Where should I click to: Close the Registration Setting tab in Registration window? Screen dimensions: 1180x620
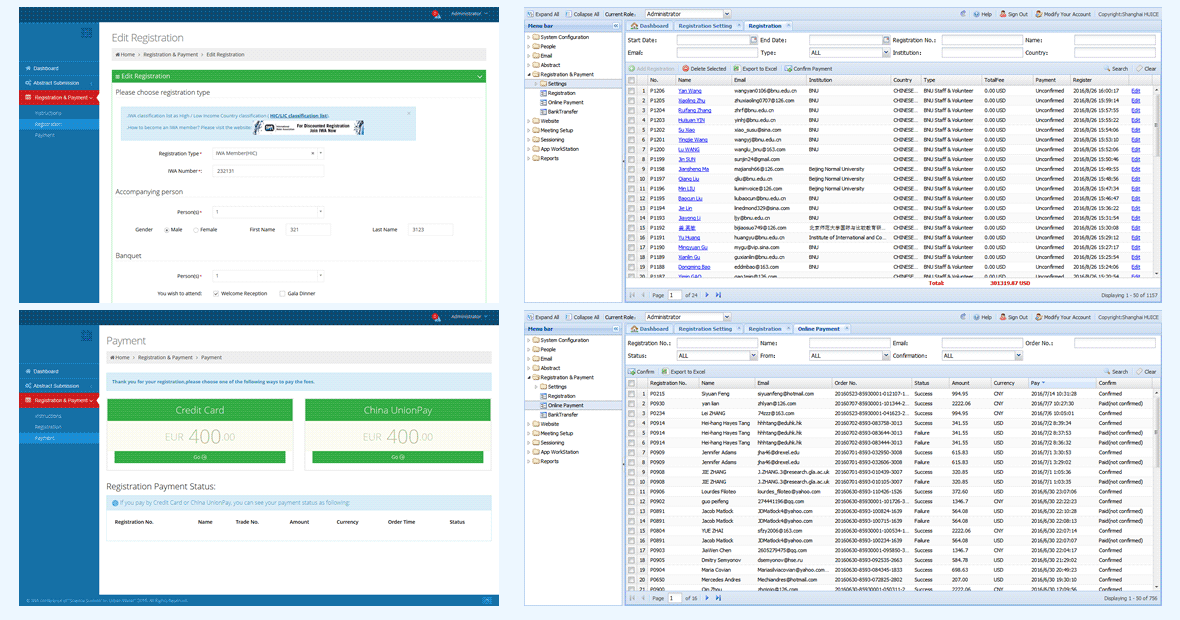click(738, 26)
